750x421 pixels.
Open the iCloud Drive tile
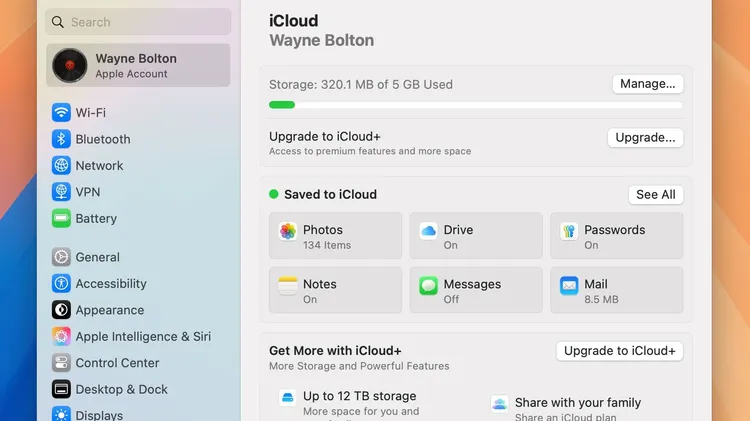(476, 236)
